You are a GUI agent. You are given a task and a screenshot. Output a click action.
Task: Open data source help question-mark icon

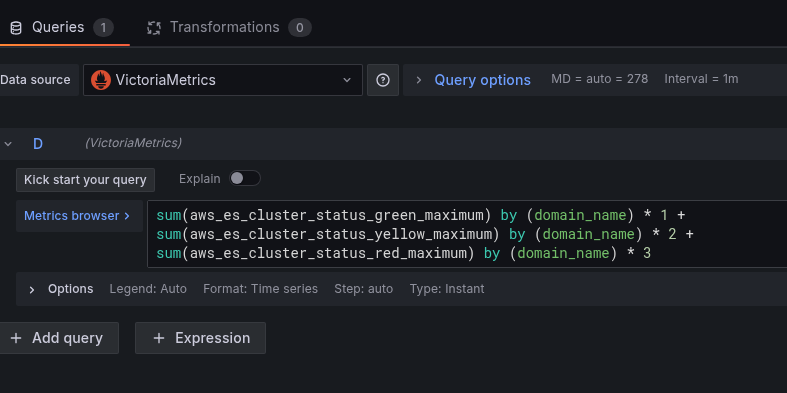pyautogui.click(x=383, y=80)
